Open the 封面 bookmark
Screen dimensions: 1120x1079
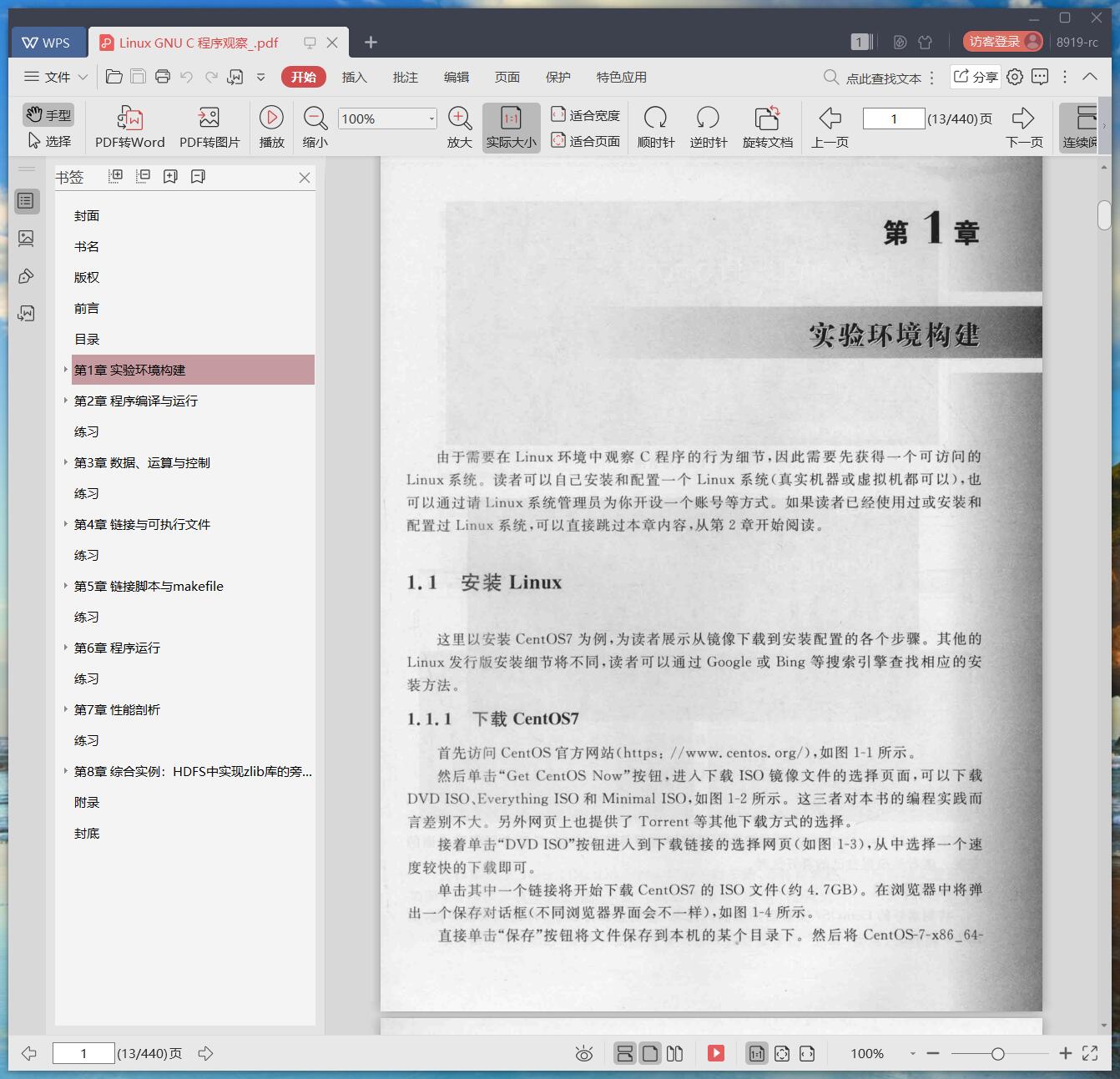click(x=87, y=215)
